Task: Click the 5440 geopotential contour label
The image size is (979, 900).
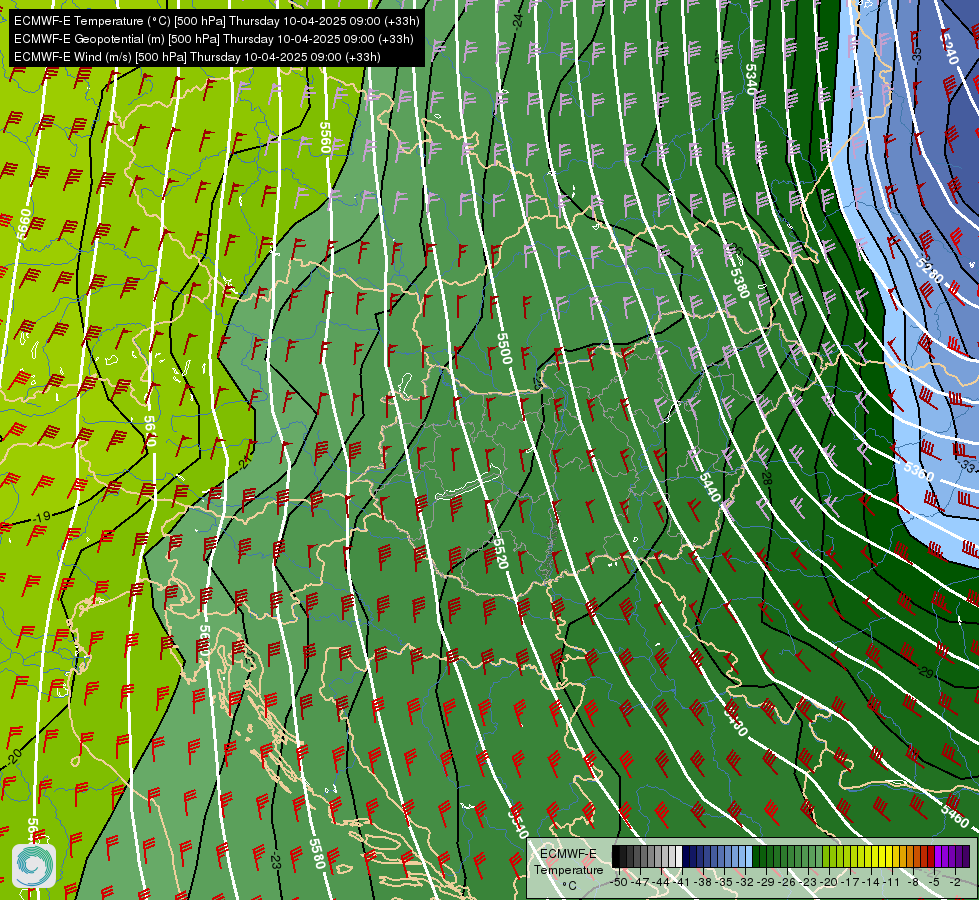Action: tap(709, 487)
